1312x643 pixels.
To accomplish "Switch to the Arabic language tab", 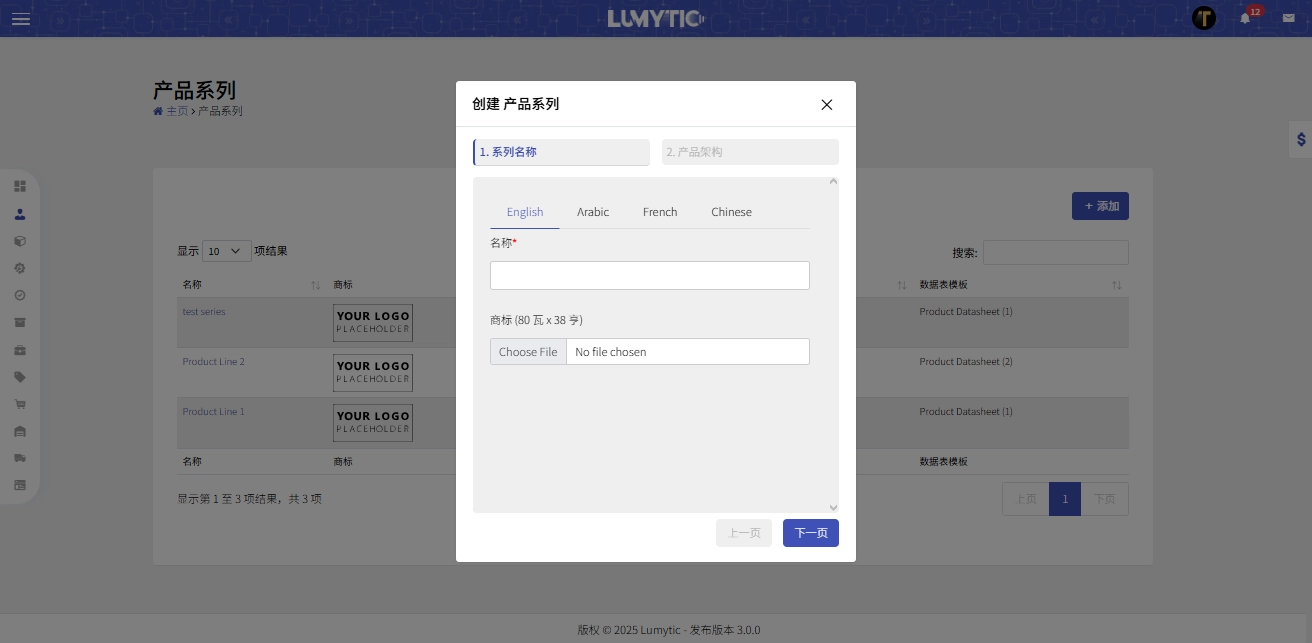I will click(x=593, y=212).
